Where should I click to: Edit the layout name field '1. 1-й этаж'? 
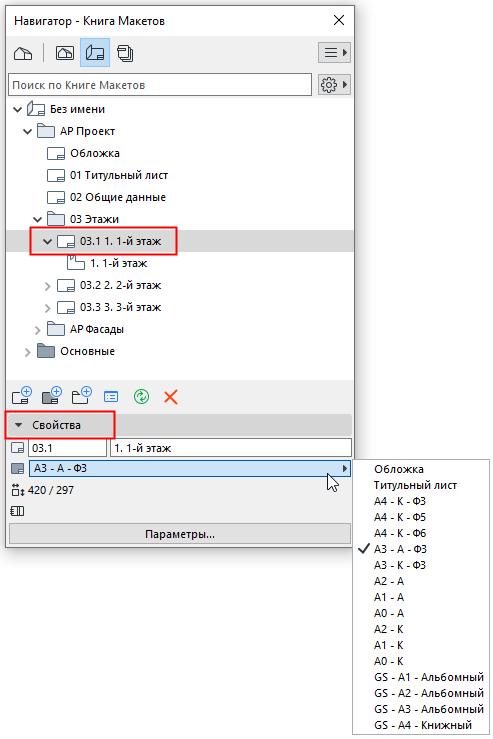[x=231, y=448]
